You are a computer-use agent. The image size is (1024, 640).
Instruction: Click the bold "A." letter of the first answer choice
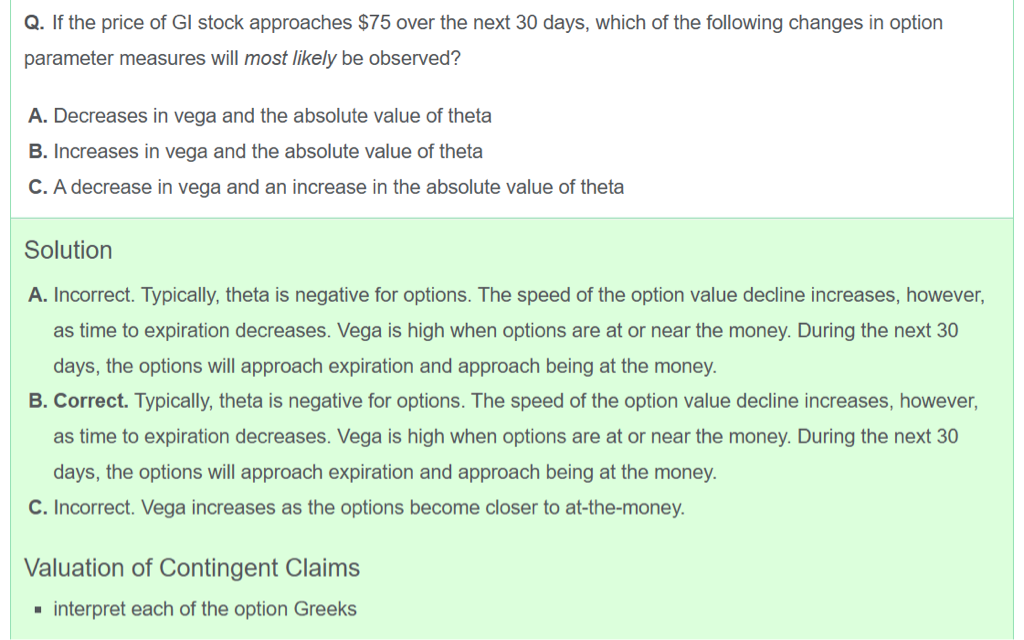(x=38, y=116)
